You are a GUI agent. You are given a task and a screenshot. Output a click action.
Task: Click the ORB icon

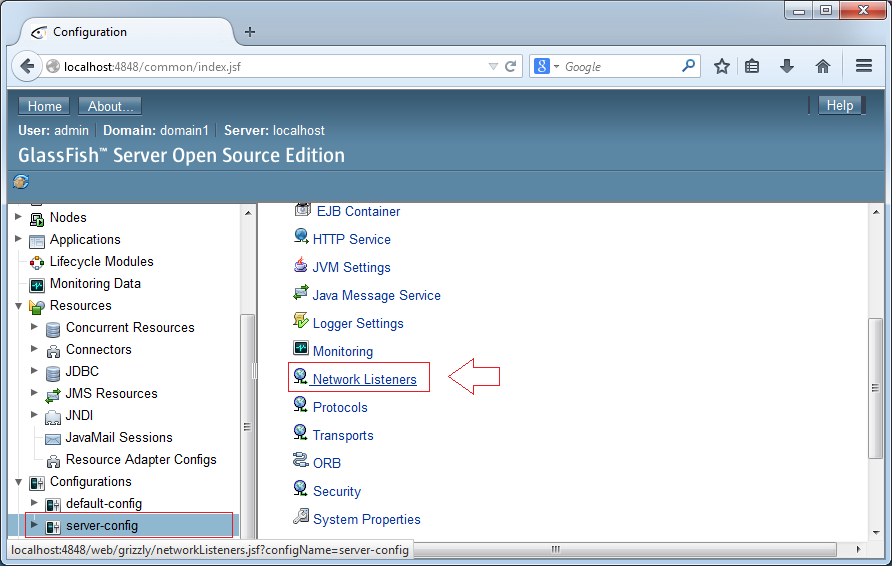point(300,460)
